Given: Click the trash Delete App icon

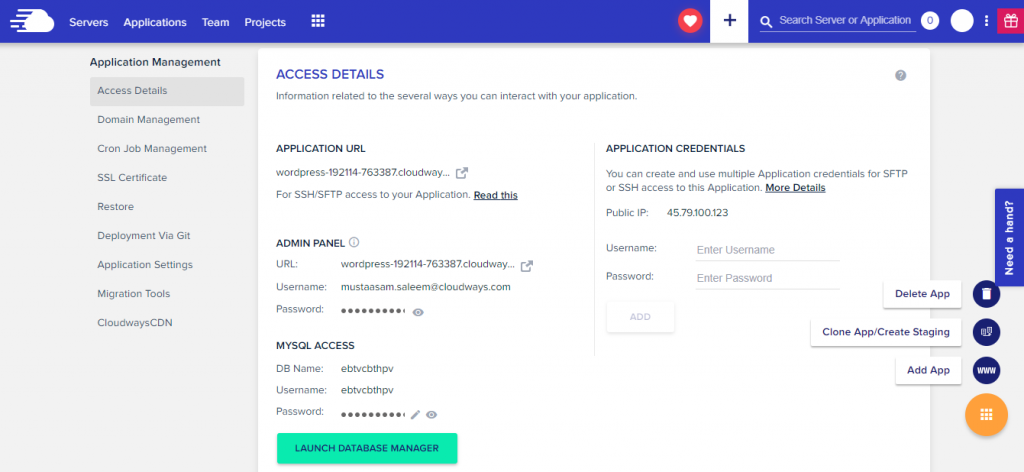Looking at the screenshot, I should point(986,294).
